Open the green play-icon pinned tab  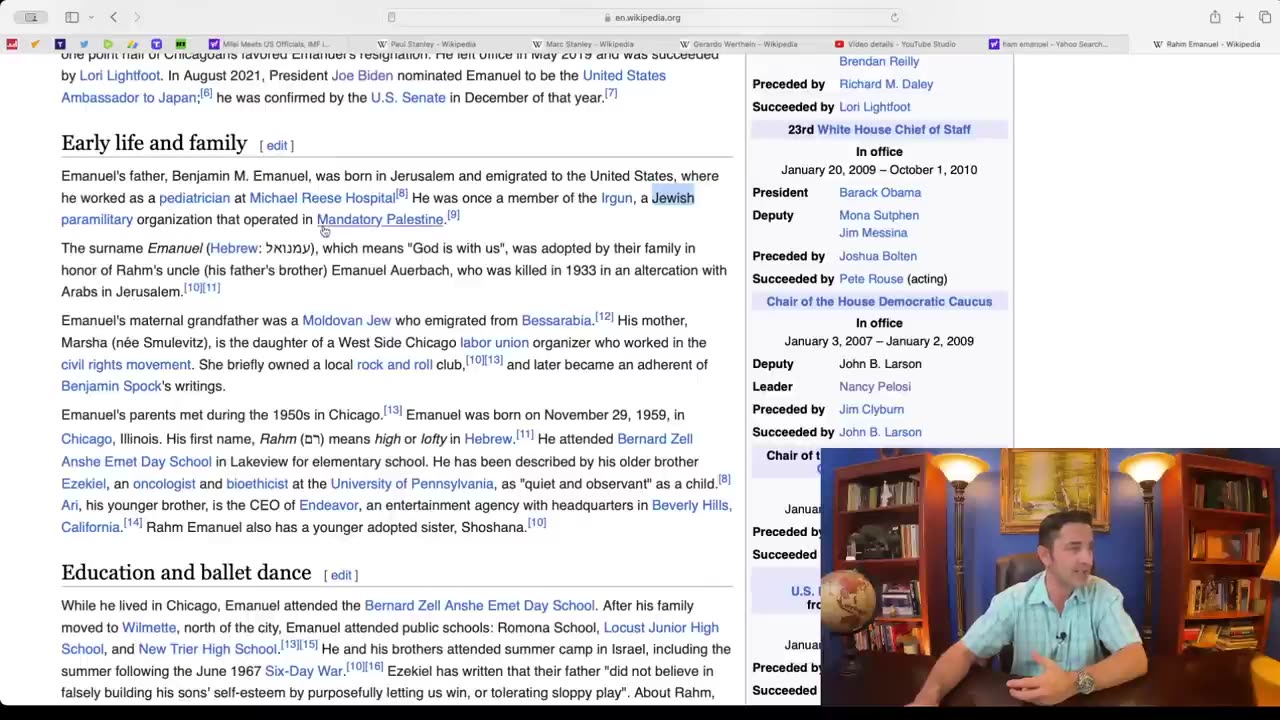click(x=108, y=44)
